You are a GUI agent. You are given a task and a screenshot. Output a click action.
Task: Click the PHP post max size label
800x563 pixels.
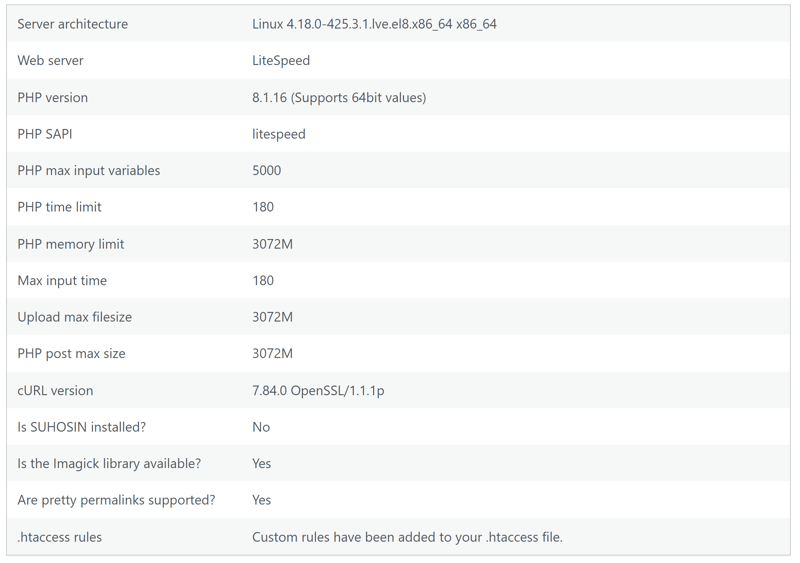point(71,354)
